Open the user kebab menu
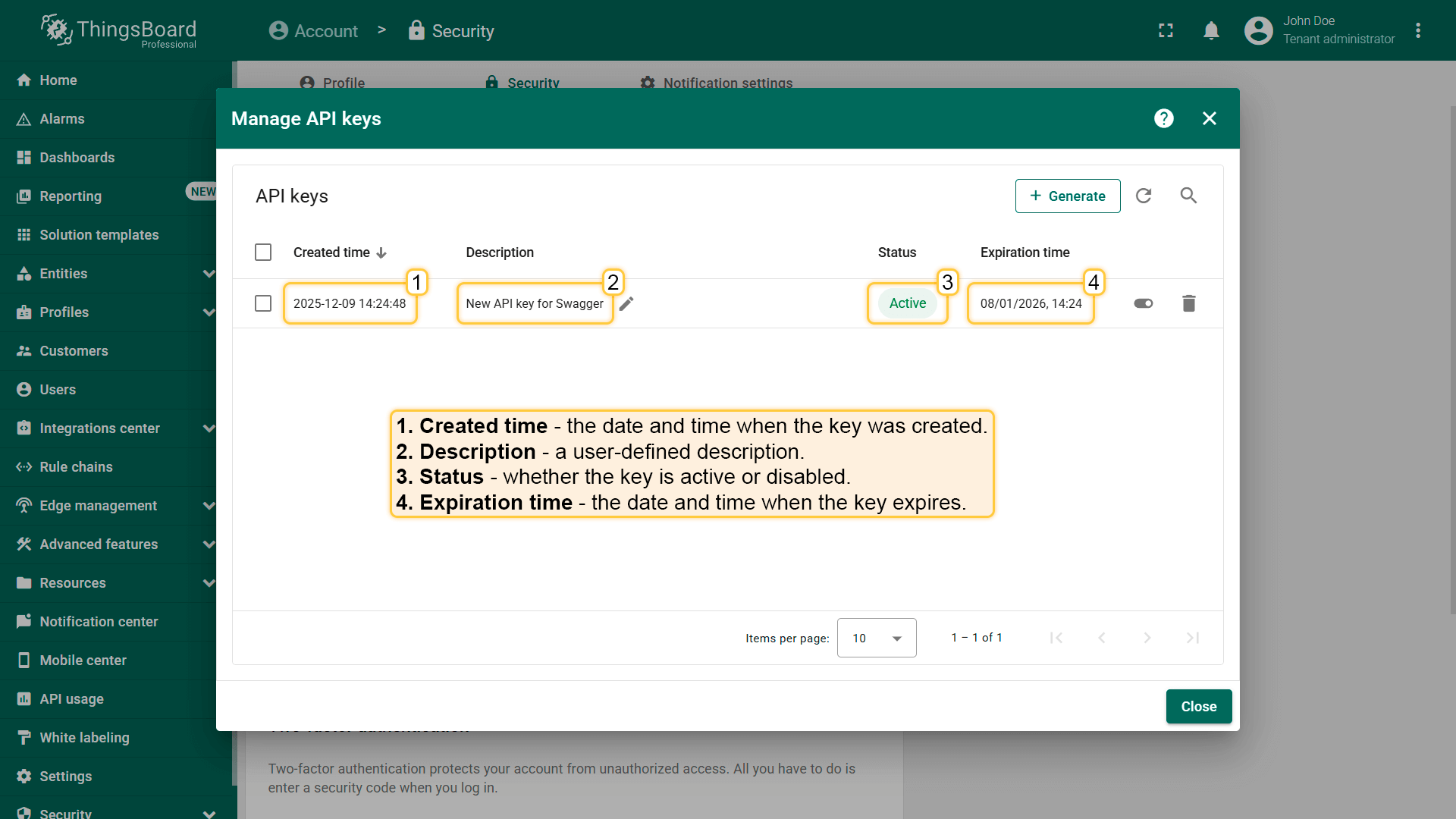1456x819 pixels. tap(1418, 31)
